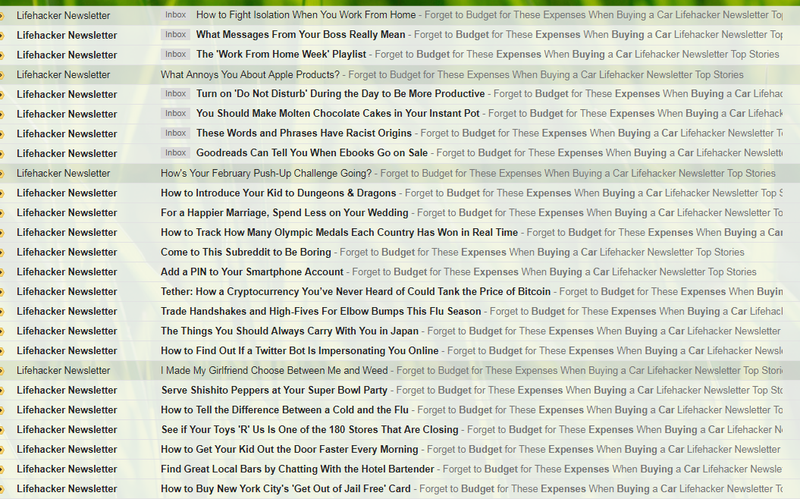Click Inbox label on 'Messages From Your Boss' row
The image size is (800, 499).
pyautogui.click(x=176, y=34)
